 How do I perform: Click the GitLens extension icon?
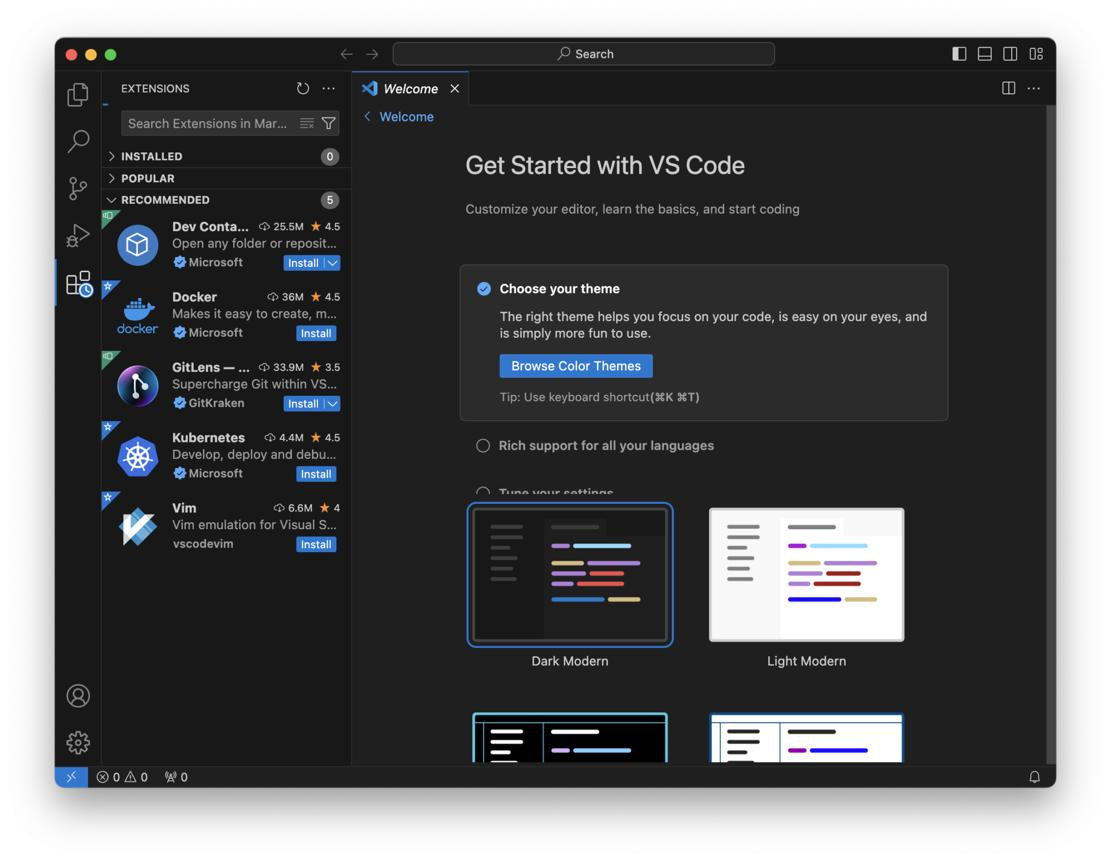point(137,386)
